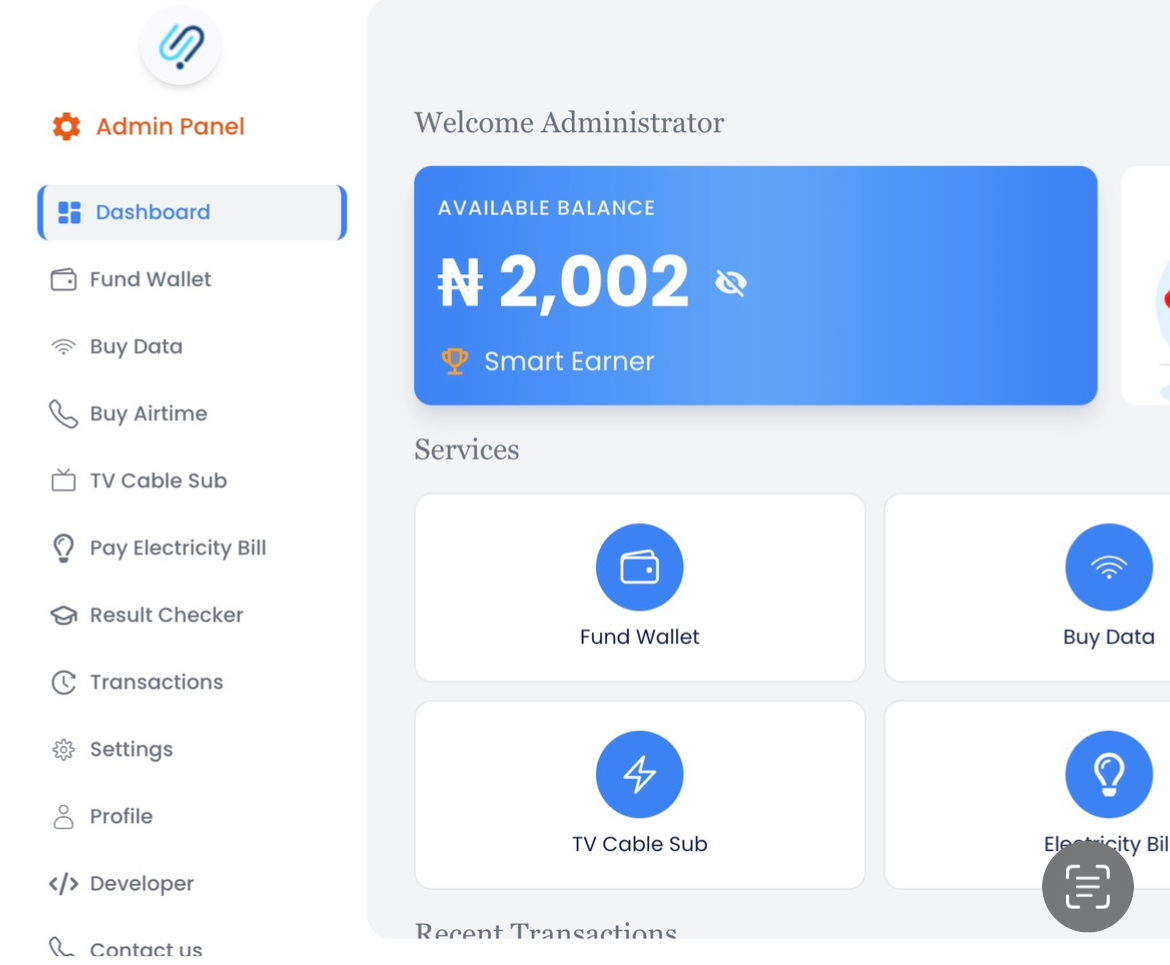Select Buy Data sidebar item
1170x965 pixels.
coord(136,346)
